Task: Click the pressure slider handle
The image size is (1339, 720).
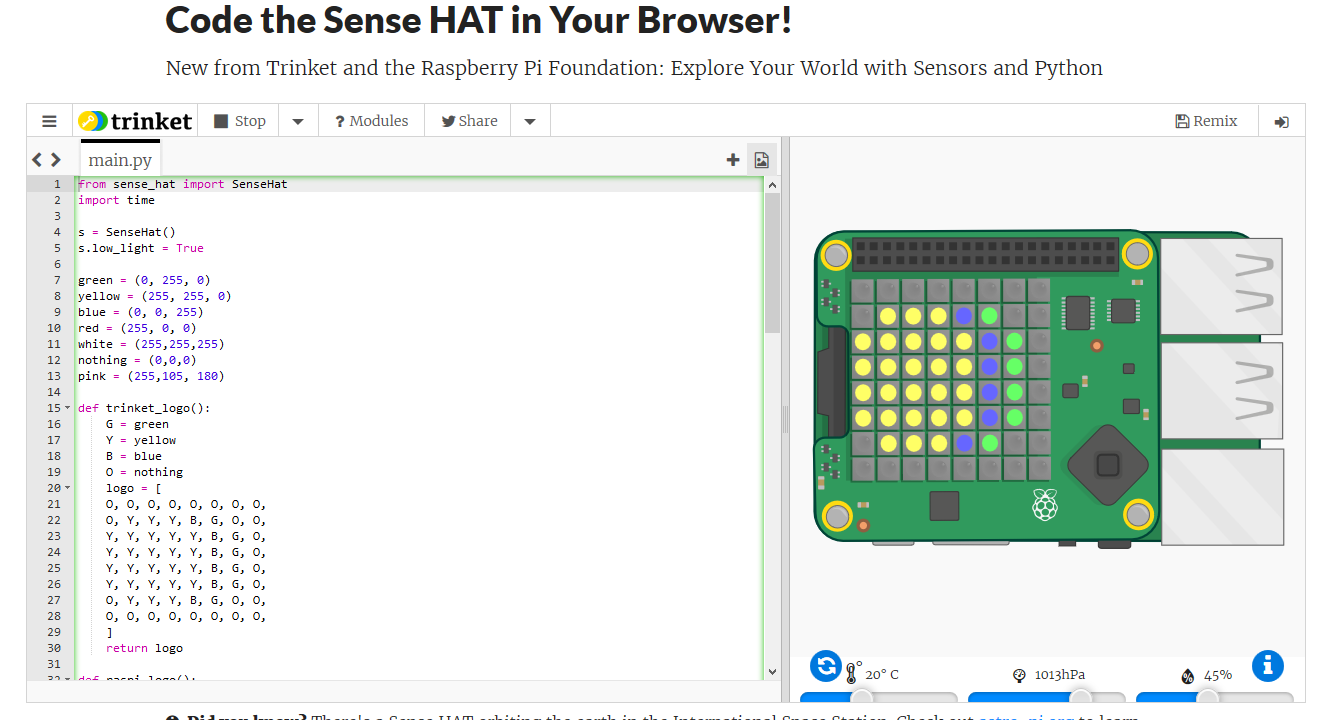Action: 1081,698
